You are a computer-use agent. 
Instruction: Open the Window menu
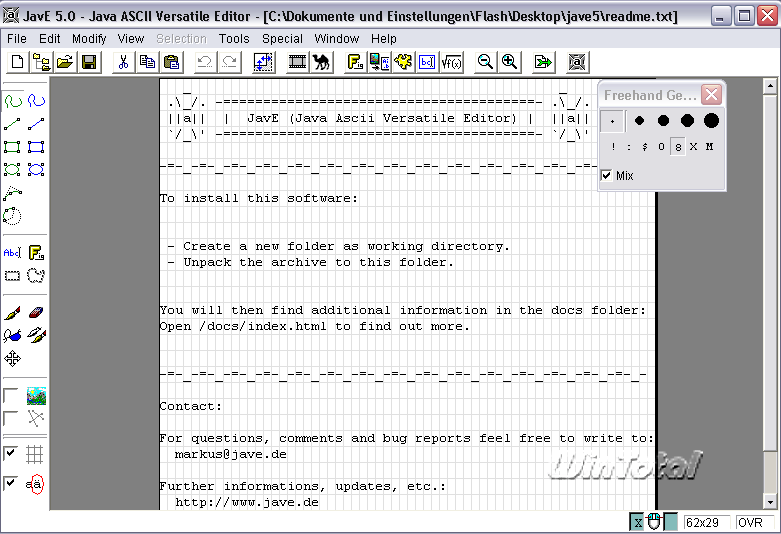click(x=337, y=39)
